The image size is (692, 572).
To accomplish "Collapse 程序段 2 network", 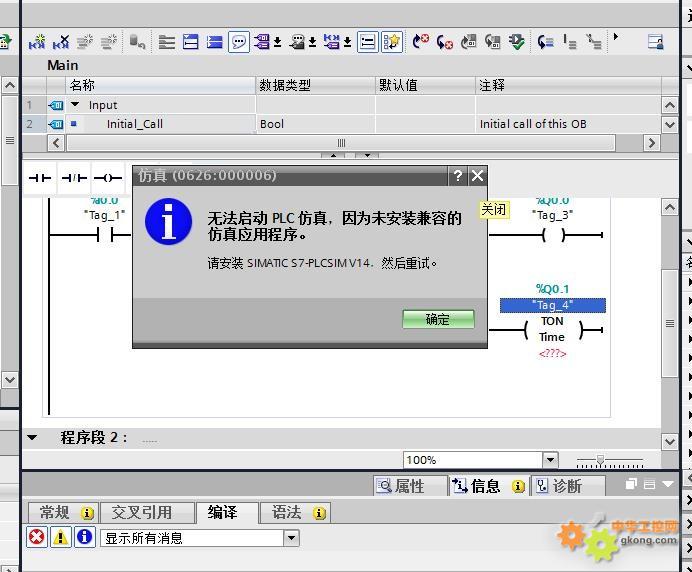I will tap(32, 438).
